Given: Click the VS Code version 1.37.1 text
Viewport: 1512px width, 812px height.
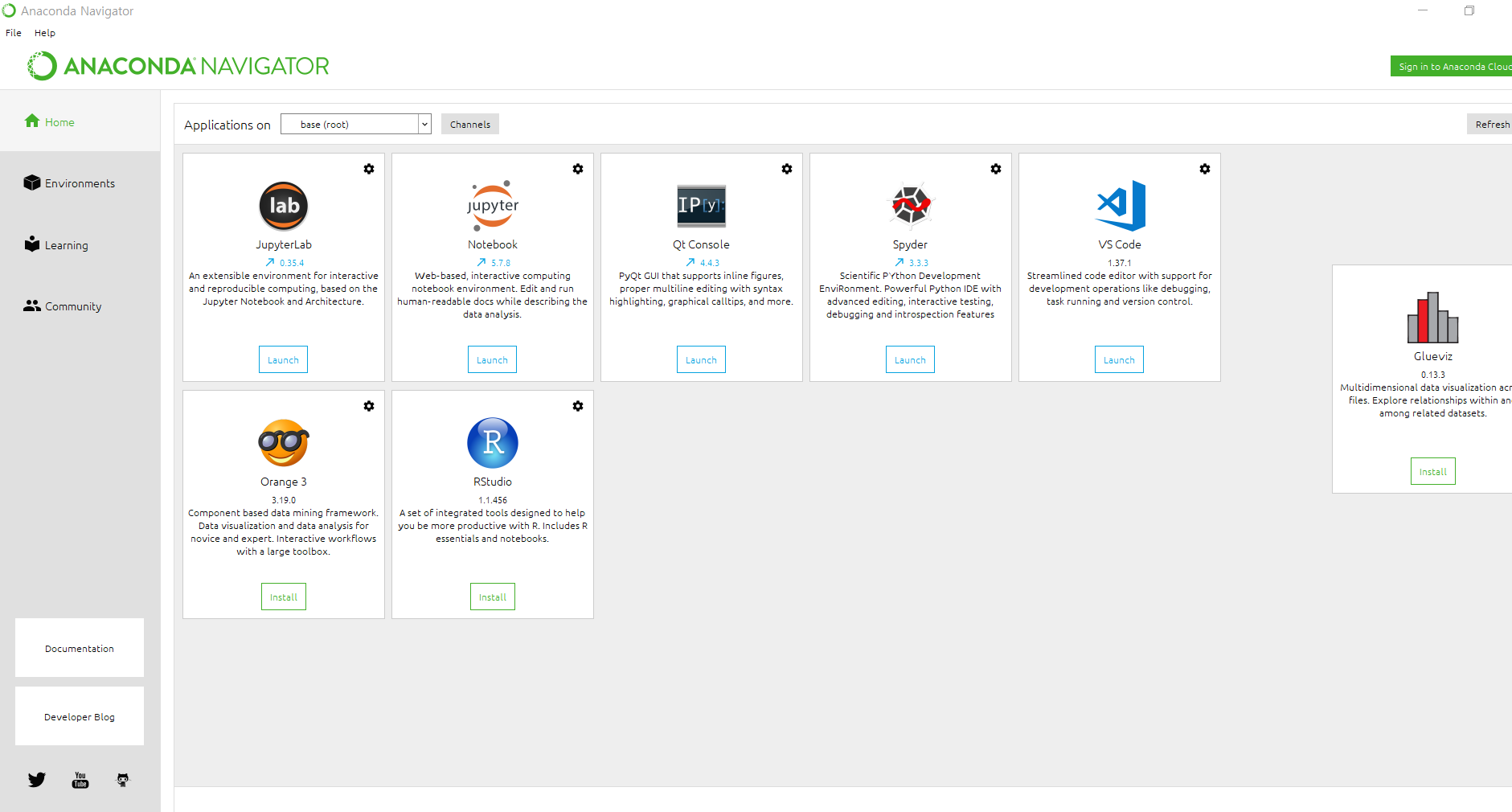Looking at the screenshot, I should click(1120, 263).
